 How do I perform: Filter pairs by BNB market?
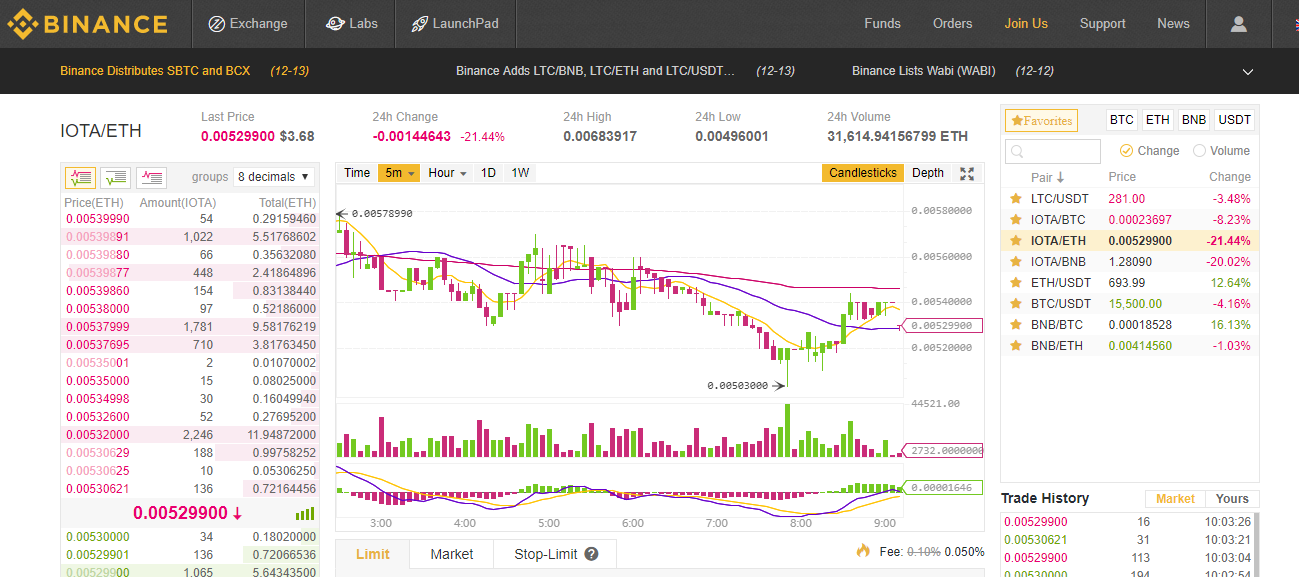pyautogui.click(x=1193, y=120)
